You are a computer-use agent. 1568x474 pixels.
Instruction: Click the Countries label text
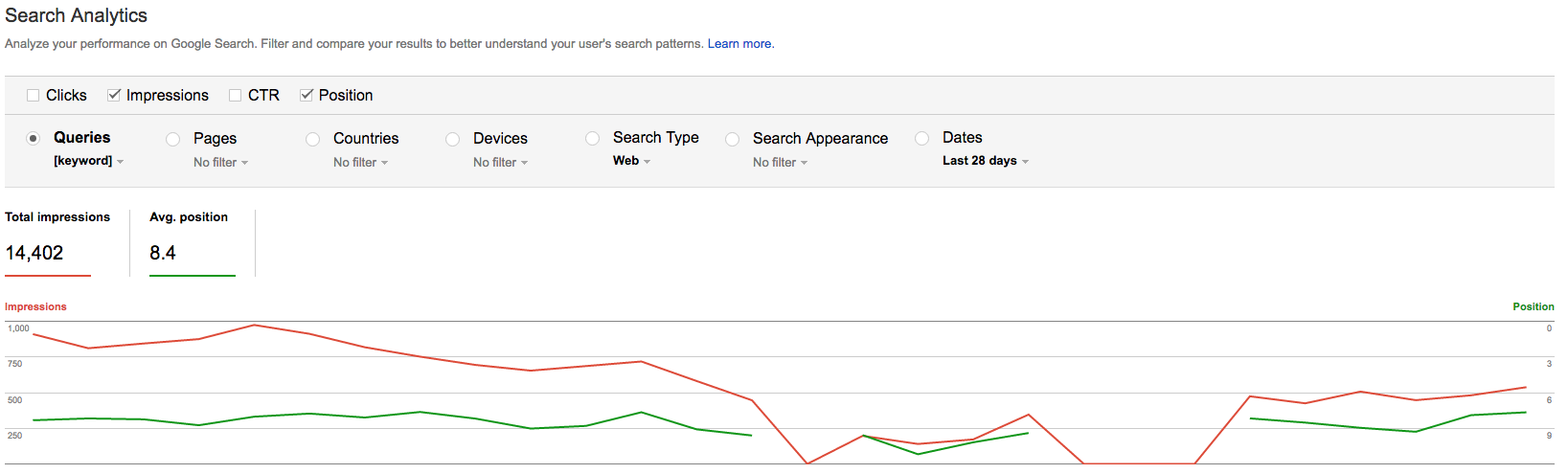(x=366, y=139)
